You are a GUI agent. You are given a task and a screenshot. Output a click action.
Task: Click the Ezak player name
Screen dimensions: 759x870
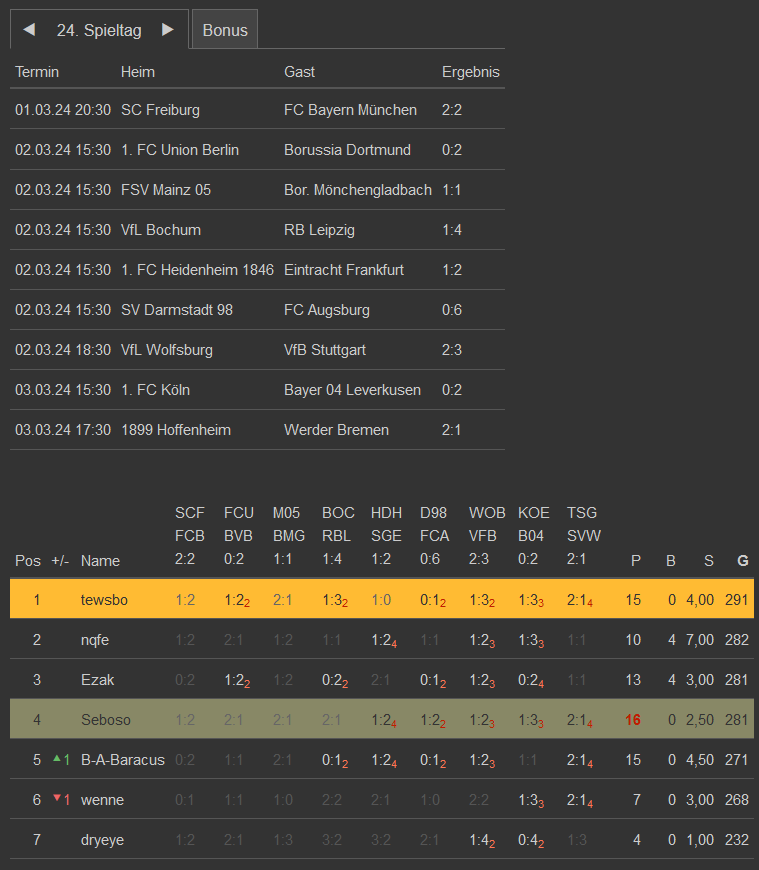(x=97, y=680)
